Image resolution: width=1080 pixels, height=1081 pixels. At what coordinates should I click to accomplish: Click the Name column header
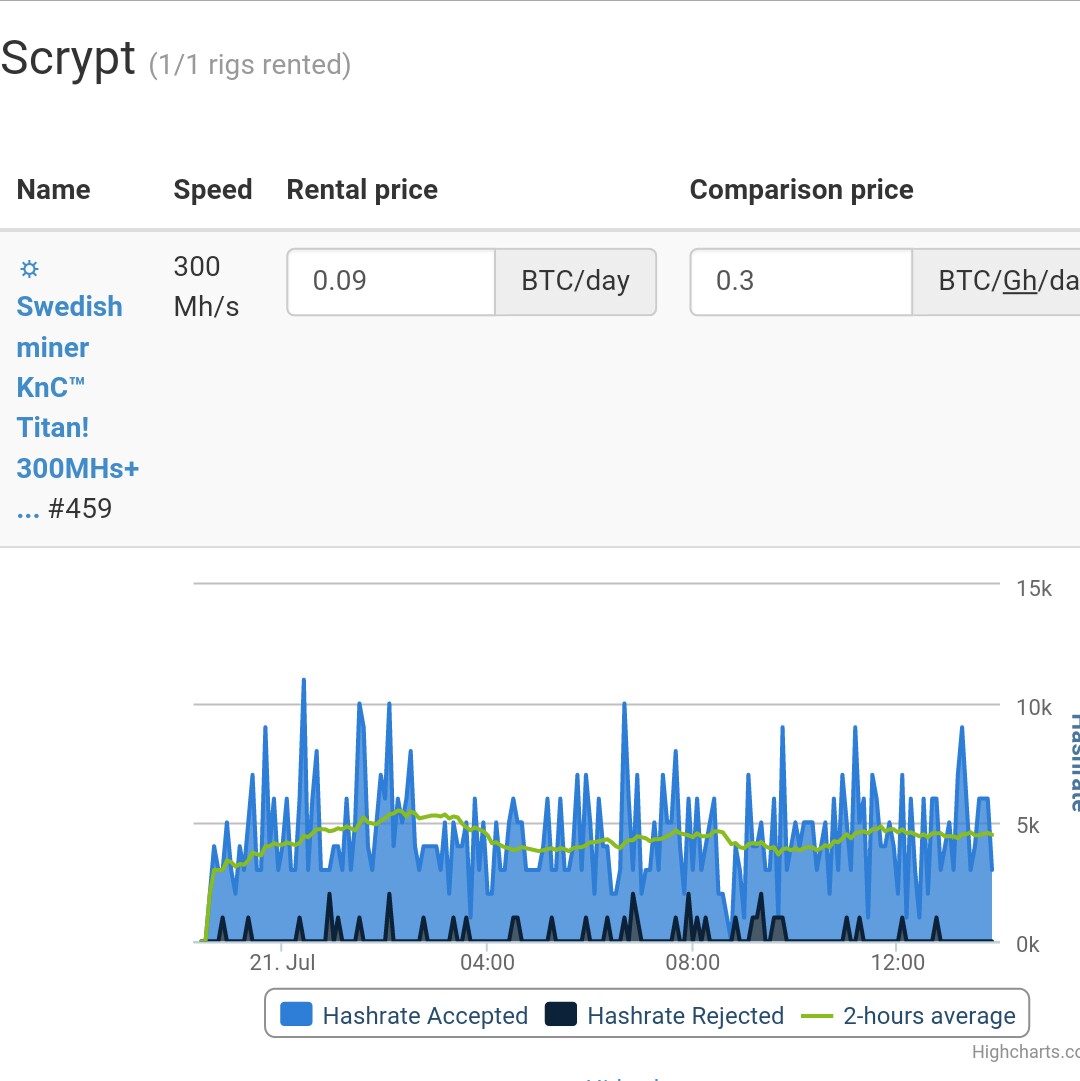tap(54, 190)
